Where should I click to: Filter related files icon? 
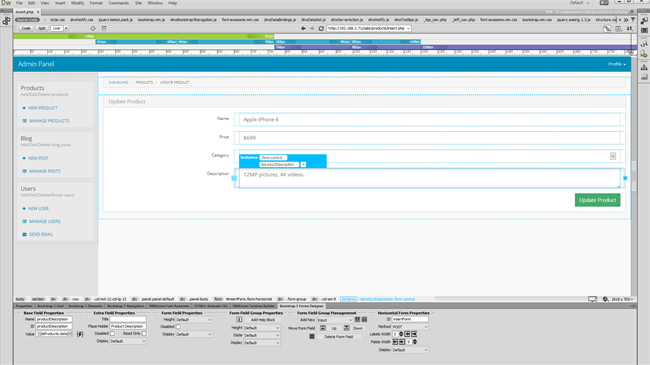(x=633, y=19)
